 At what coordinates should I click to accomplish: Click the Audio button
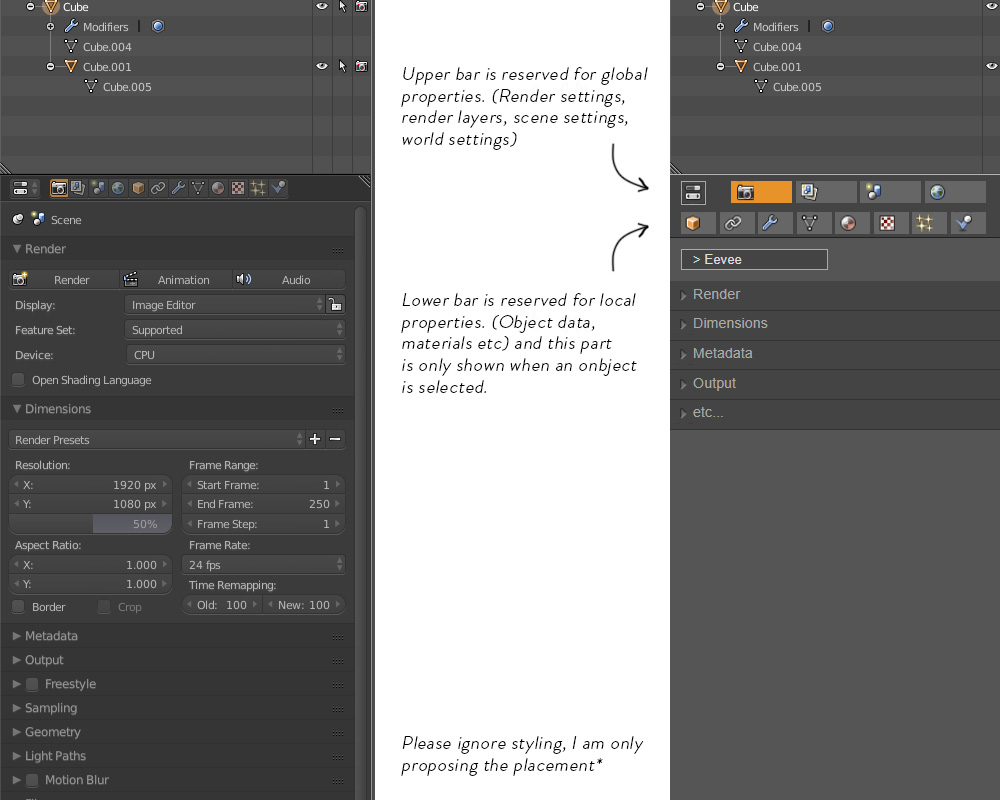[289, 279]
